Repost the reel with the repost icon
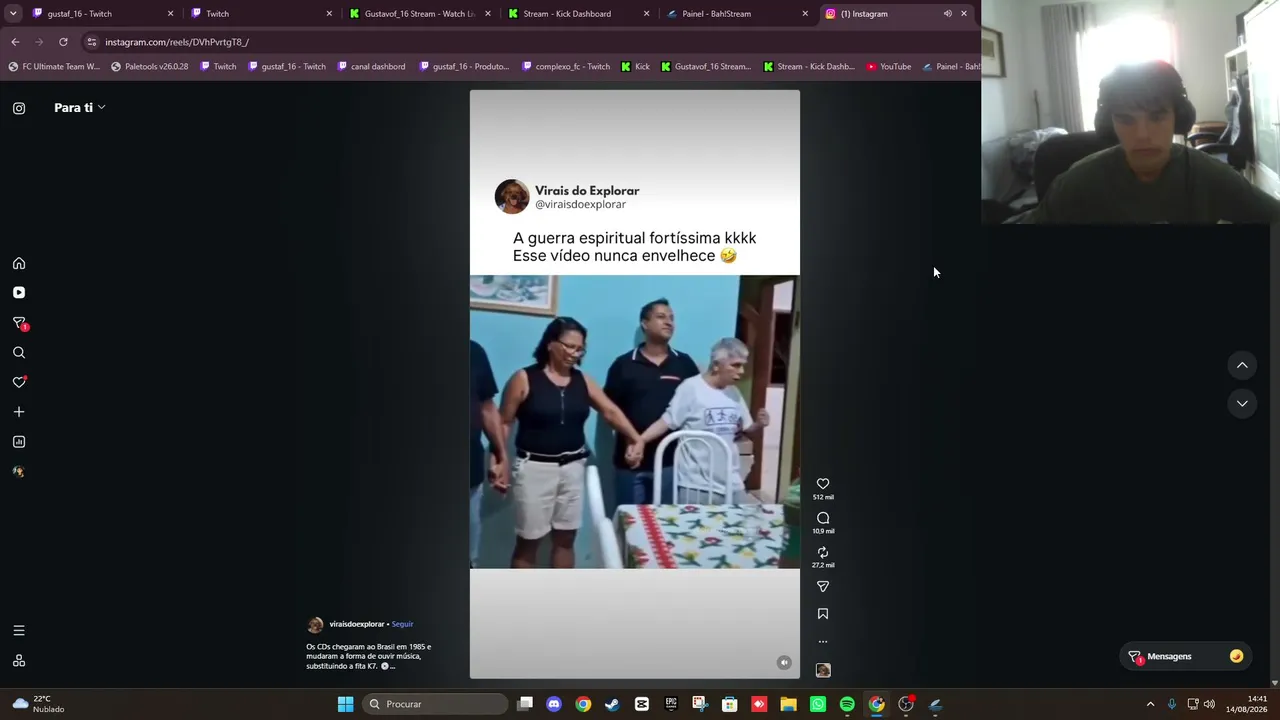The height and width of the screenshot is (720, 1280). tap(823, 552)
